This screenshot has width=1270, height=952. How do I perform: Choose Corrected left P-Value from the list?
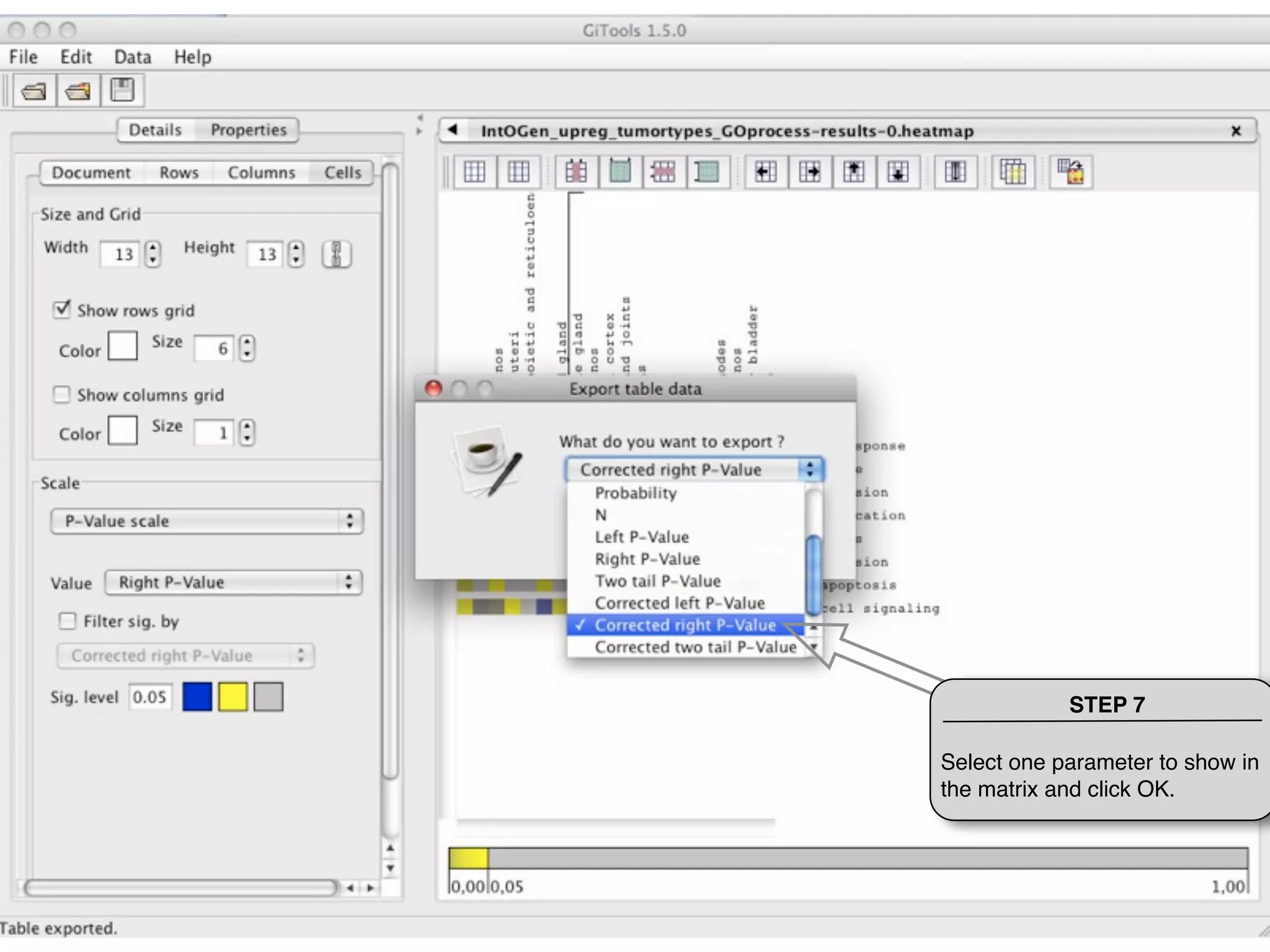click(x=686, y=603)
